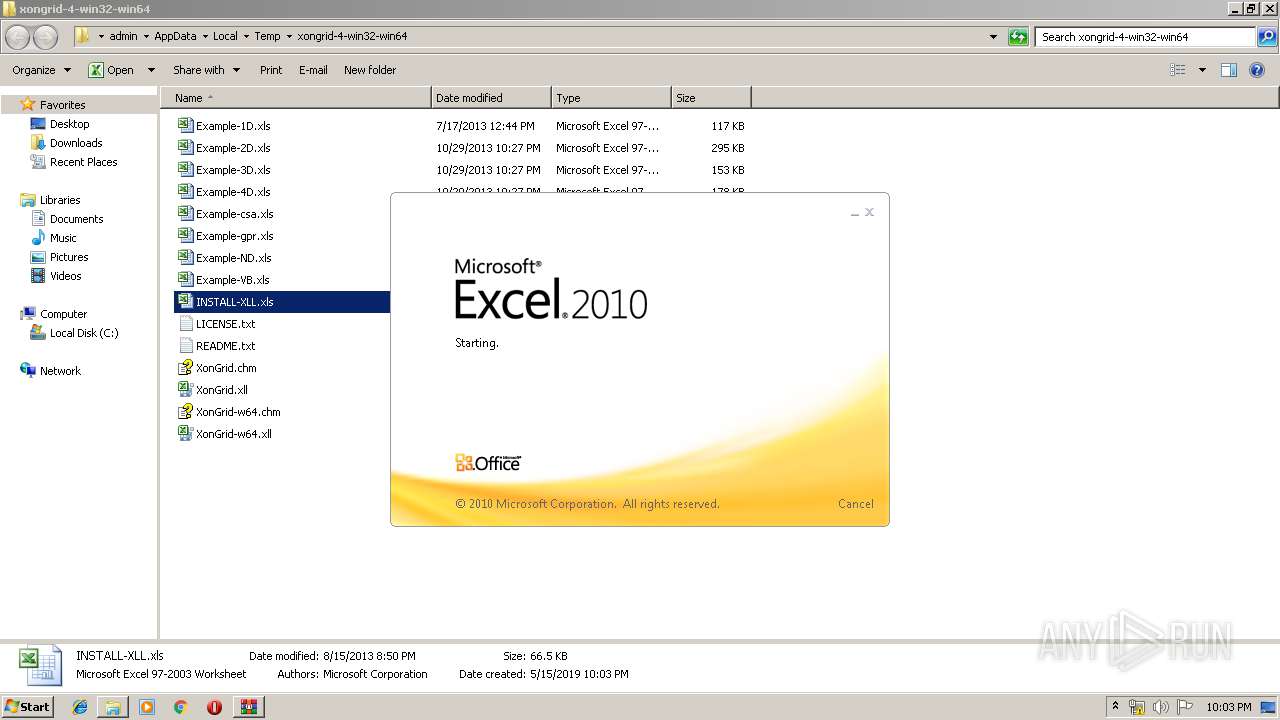Show hidden system tray icons
Image resolution: width=1280 pixels, height=720 pixels.
coord(1115,707)
